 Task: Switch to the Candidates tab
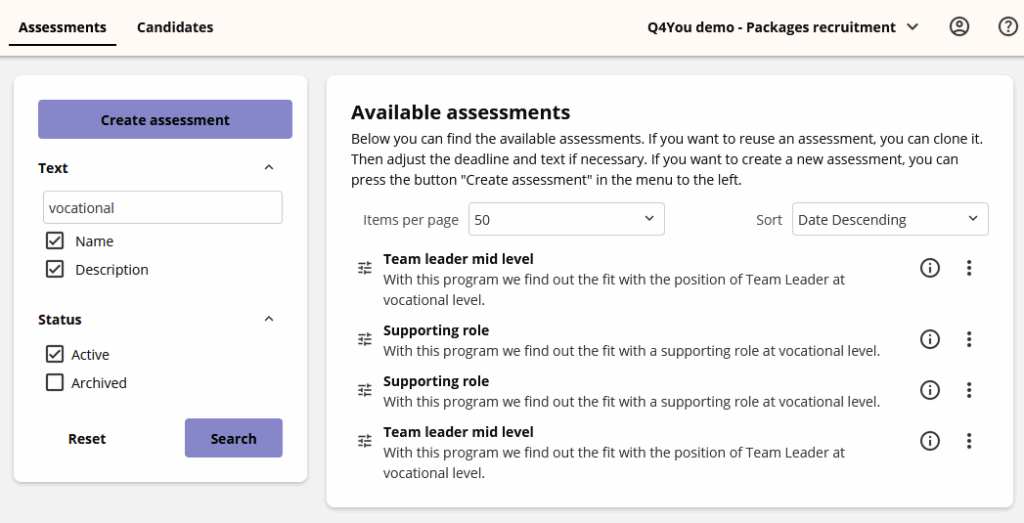click(x=175, y=27)
